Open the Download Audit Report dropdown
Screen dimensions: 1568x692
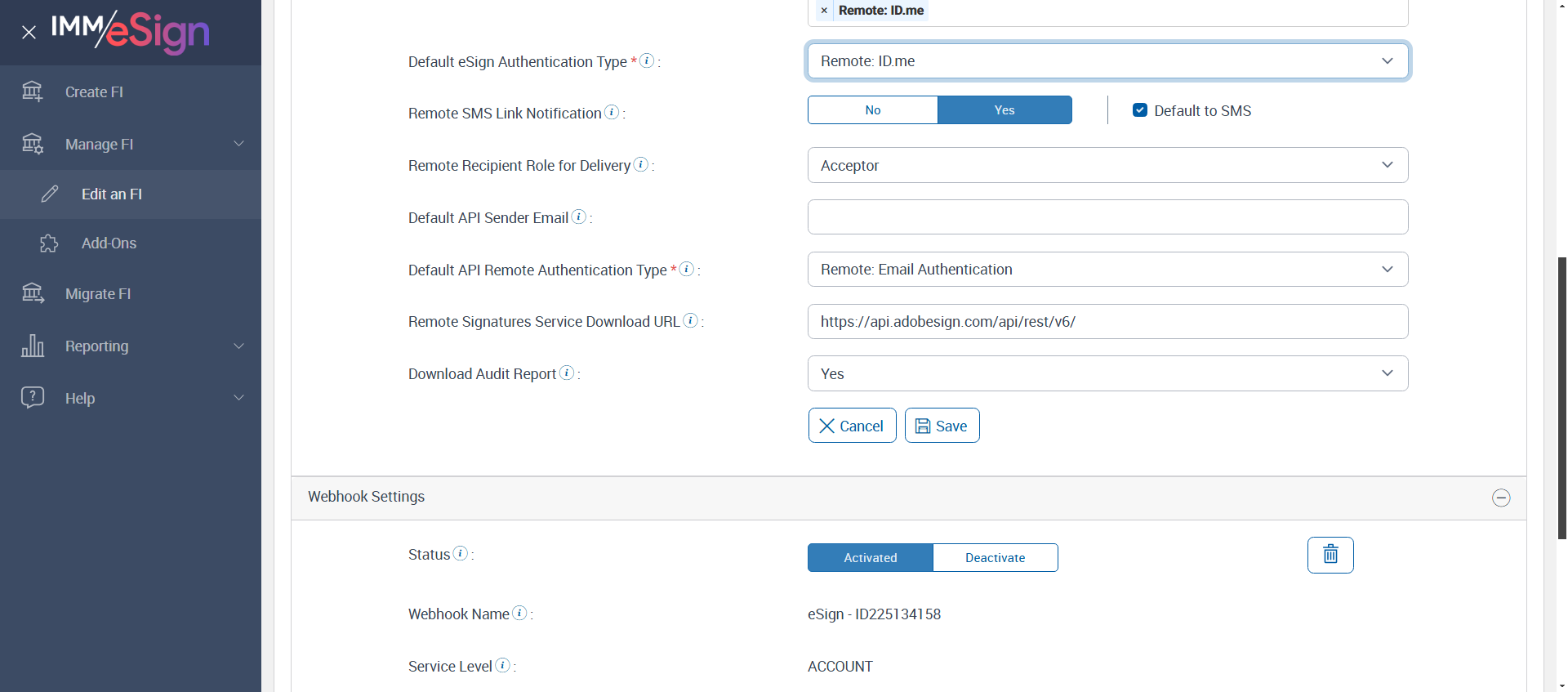coord(1107,373)
